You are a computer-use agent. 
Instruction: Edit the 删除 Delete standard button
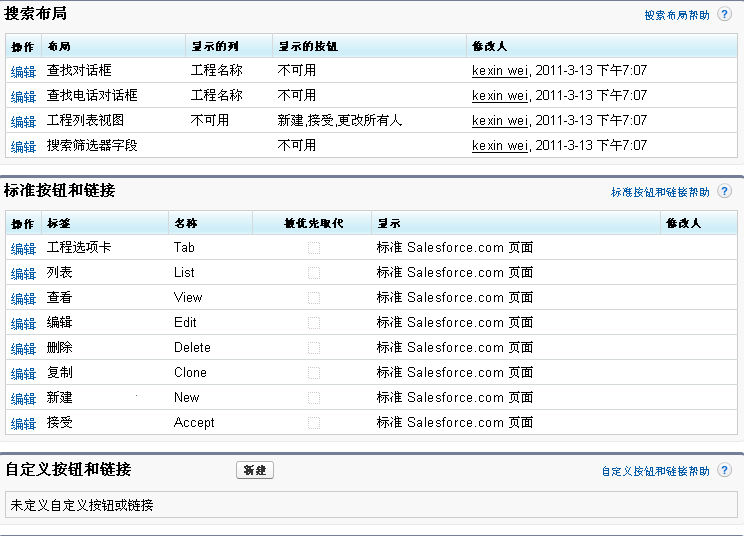[x=23, y=349]
